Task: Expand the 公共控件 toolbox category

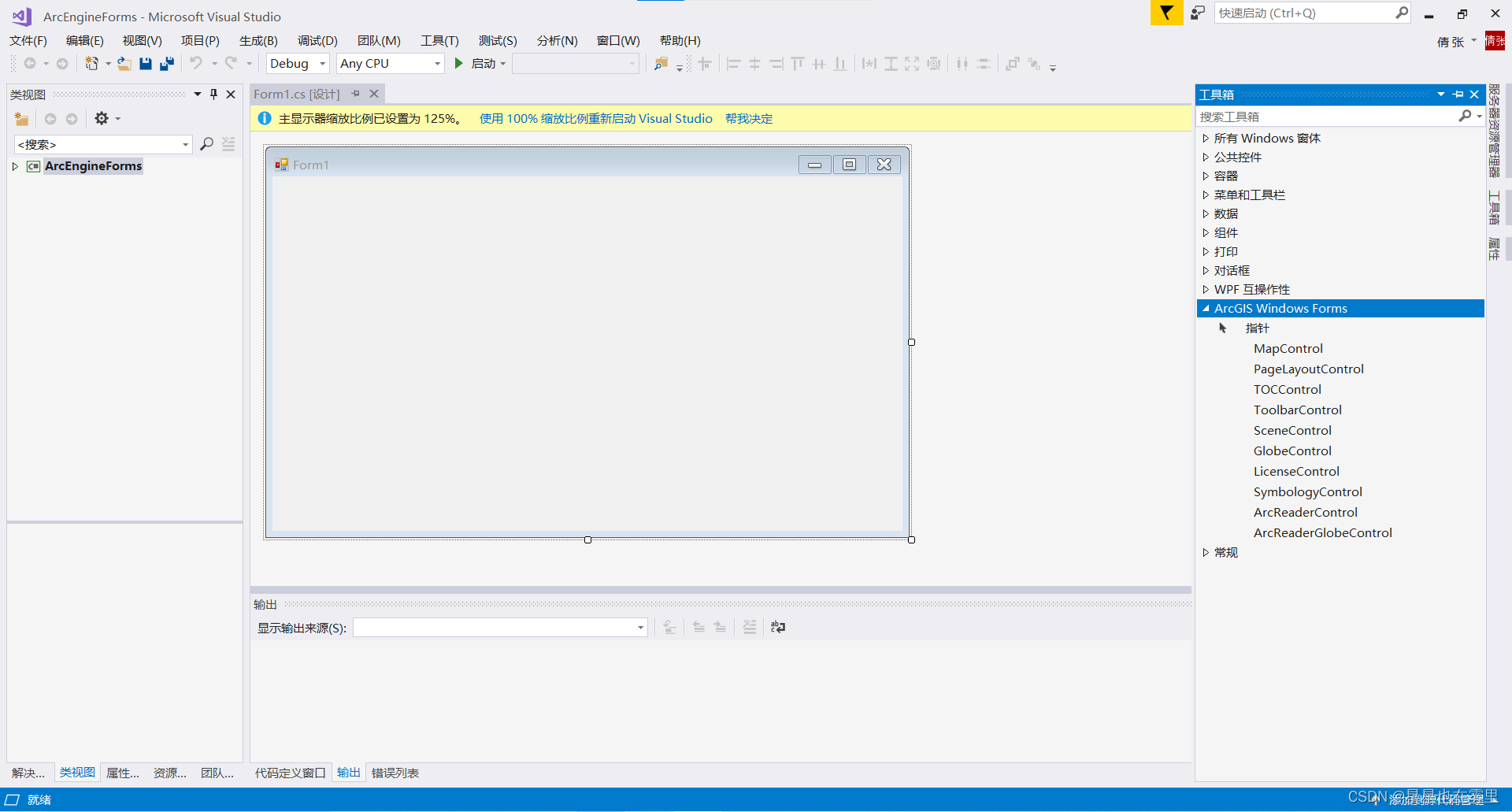Action: click(1207, 157)
